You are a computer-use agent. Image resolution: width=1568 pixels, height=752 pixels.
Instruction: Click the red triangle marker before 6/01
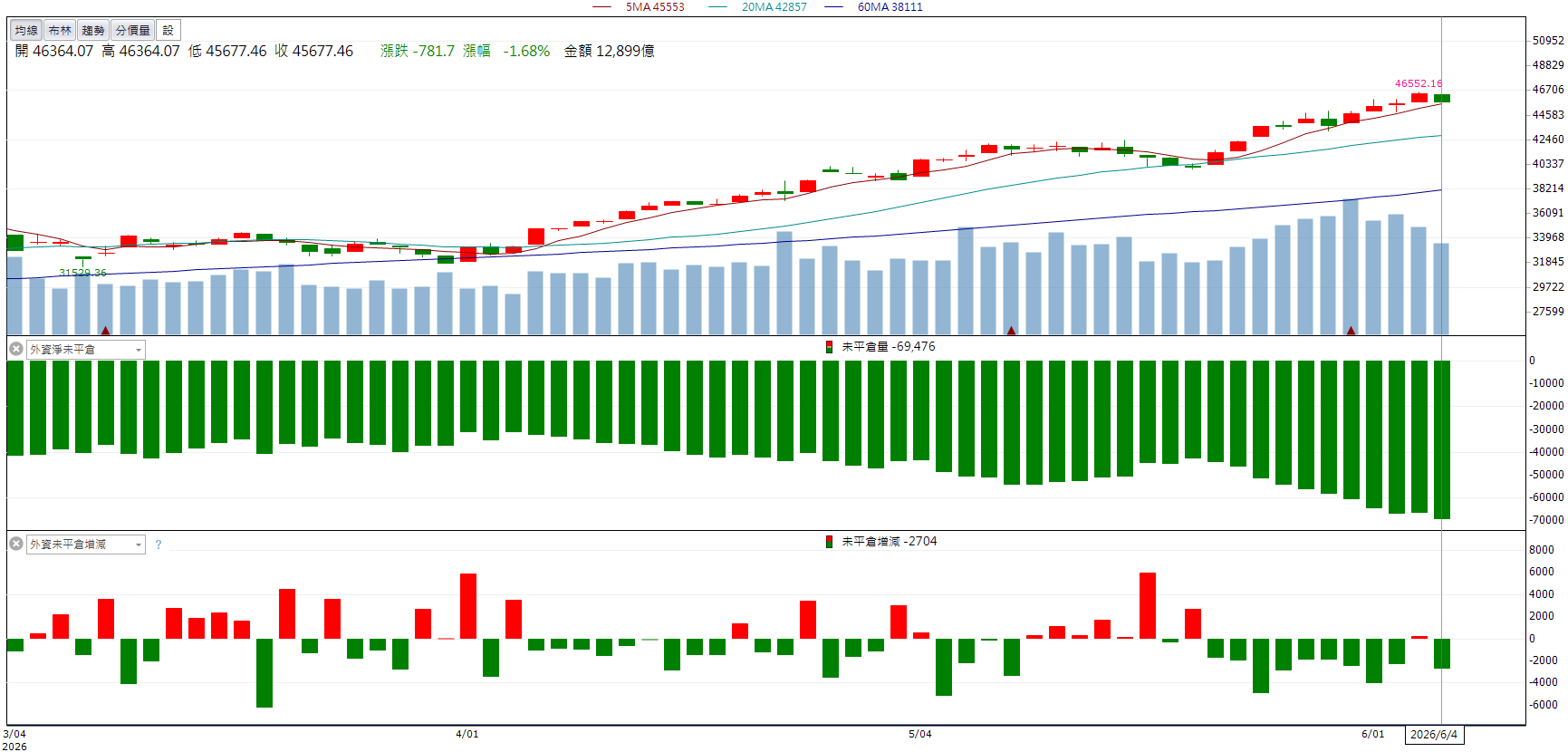(x=1351, y=331)
